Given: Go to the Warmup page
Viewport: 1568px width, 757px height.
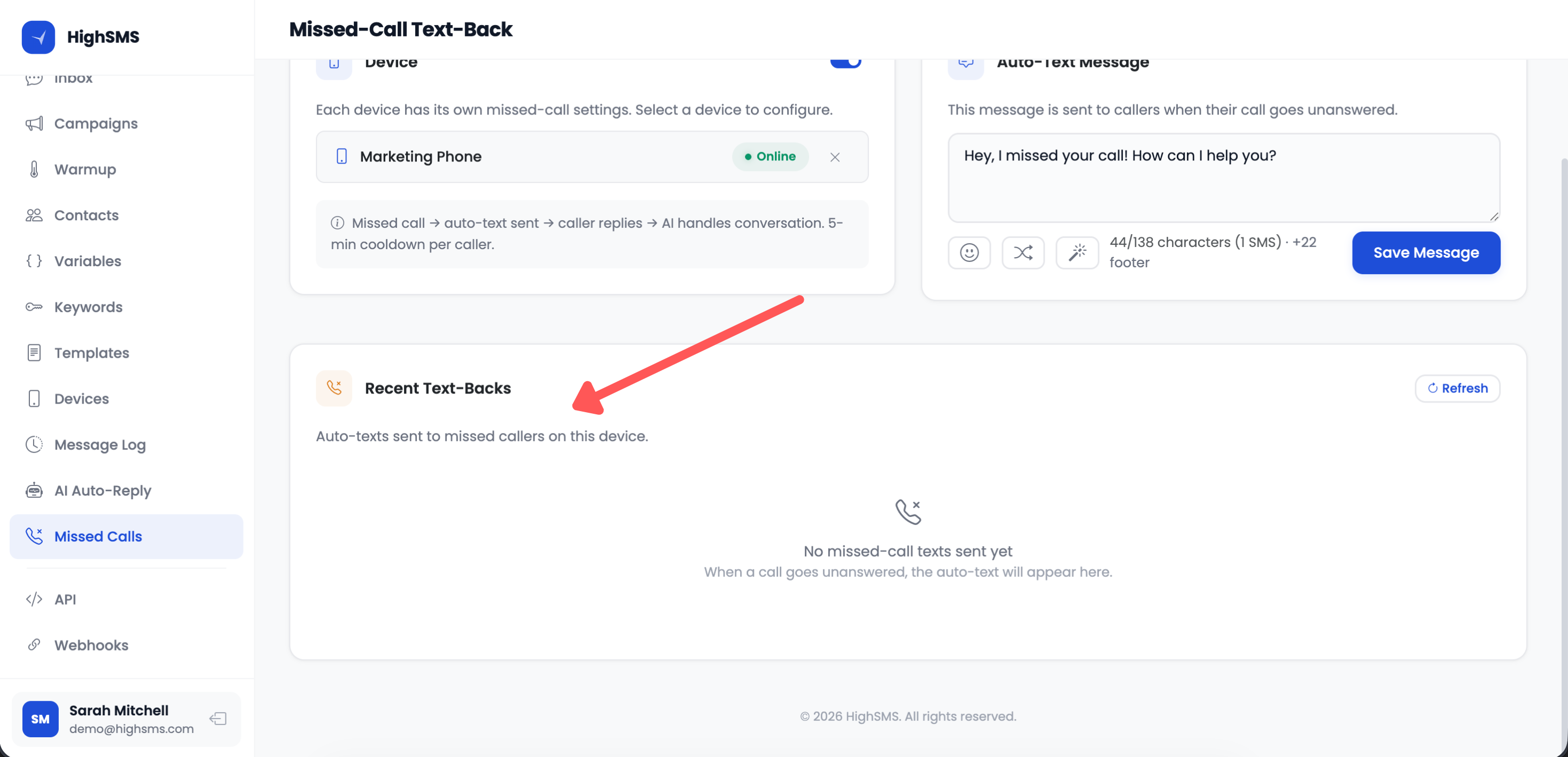Looking at the screenshot, I should 84,169.
